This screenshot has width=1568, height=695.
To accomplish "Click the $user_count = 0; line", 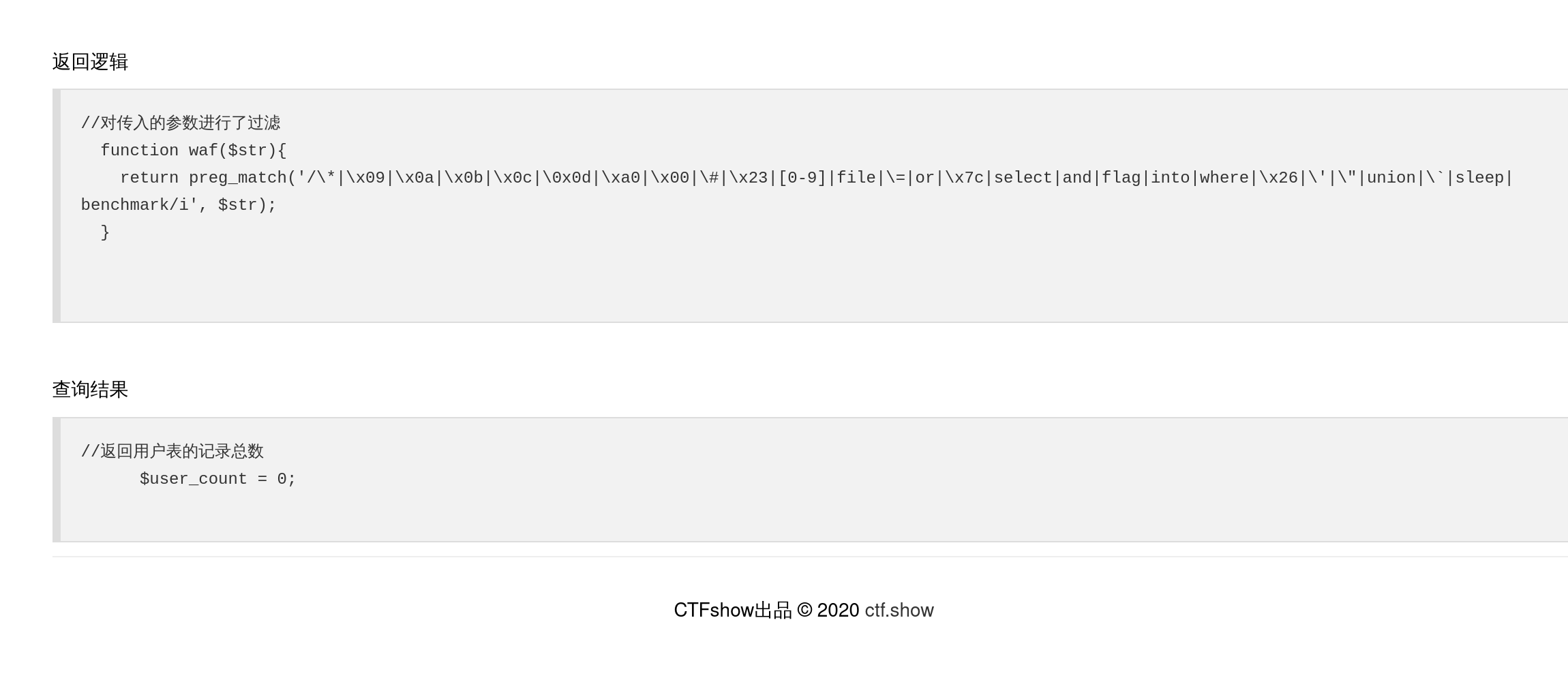I will point(217,479).
